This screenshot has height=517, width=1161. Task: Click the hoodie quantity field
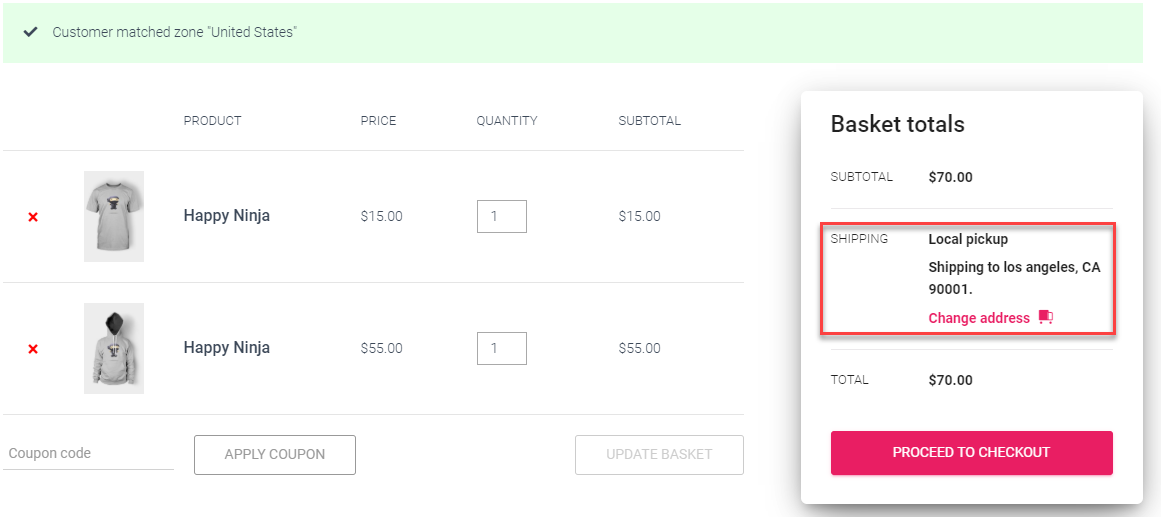[501, 348]
